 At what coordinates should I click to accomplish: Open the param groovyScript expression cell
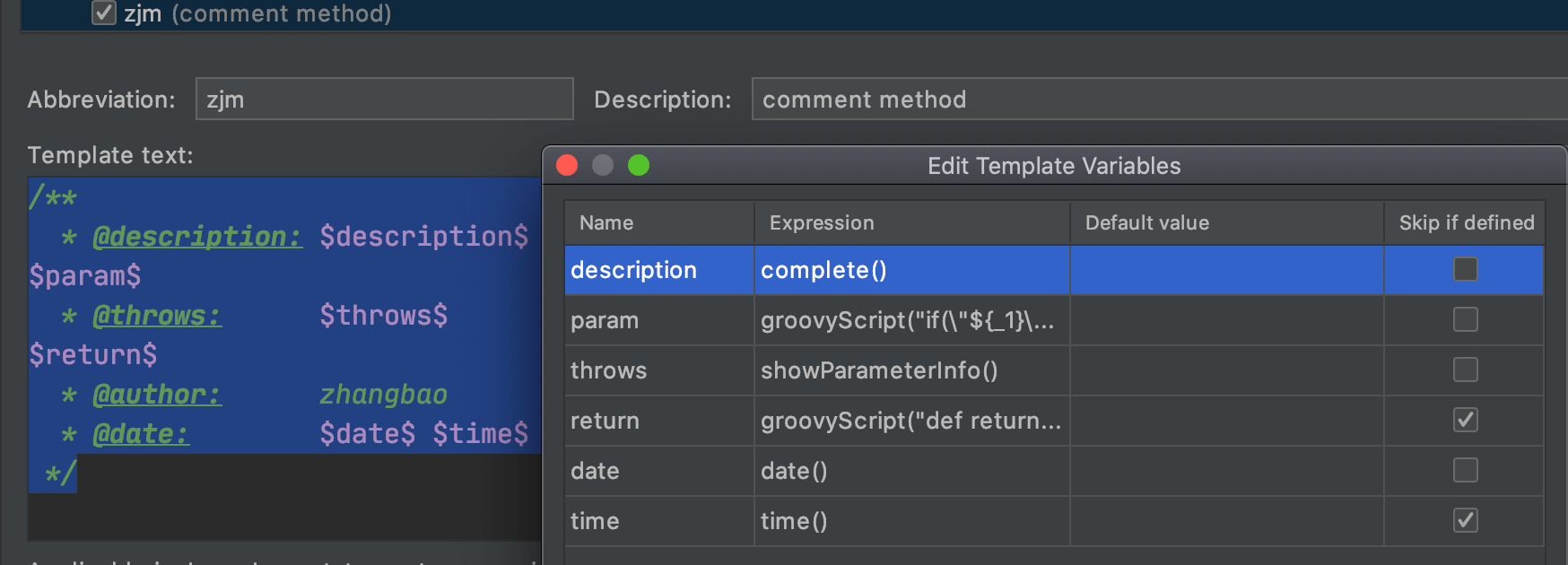coord(910,320)
